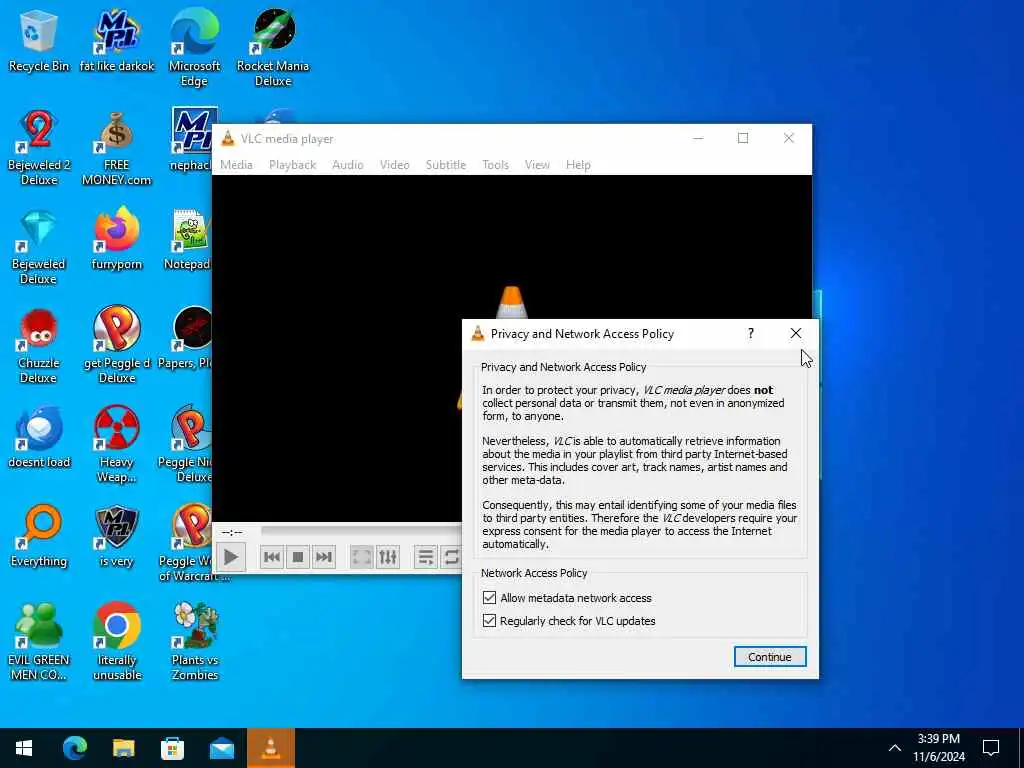Select the Rocket Mania Deluxe desktop icon
This screenshot has height=768, width=1024.
click(273, 48)
